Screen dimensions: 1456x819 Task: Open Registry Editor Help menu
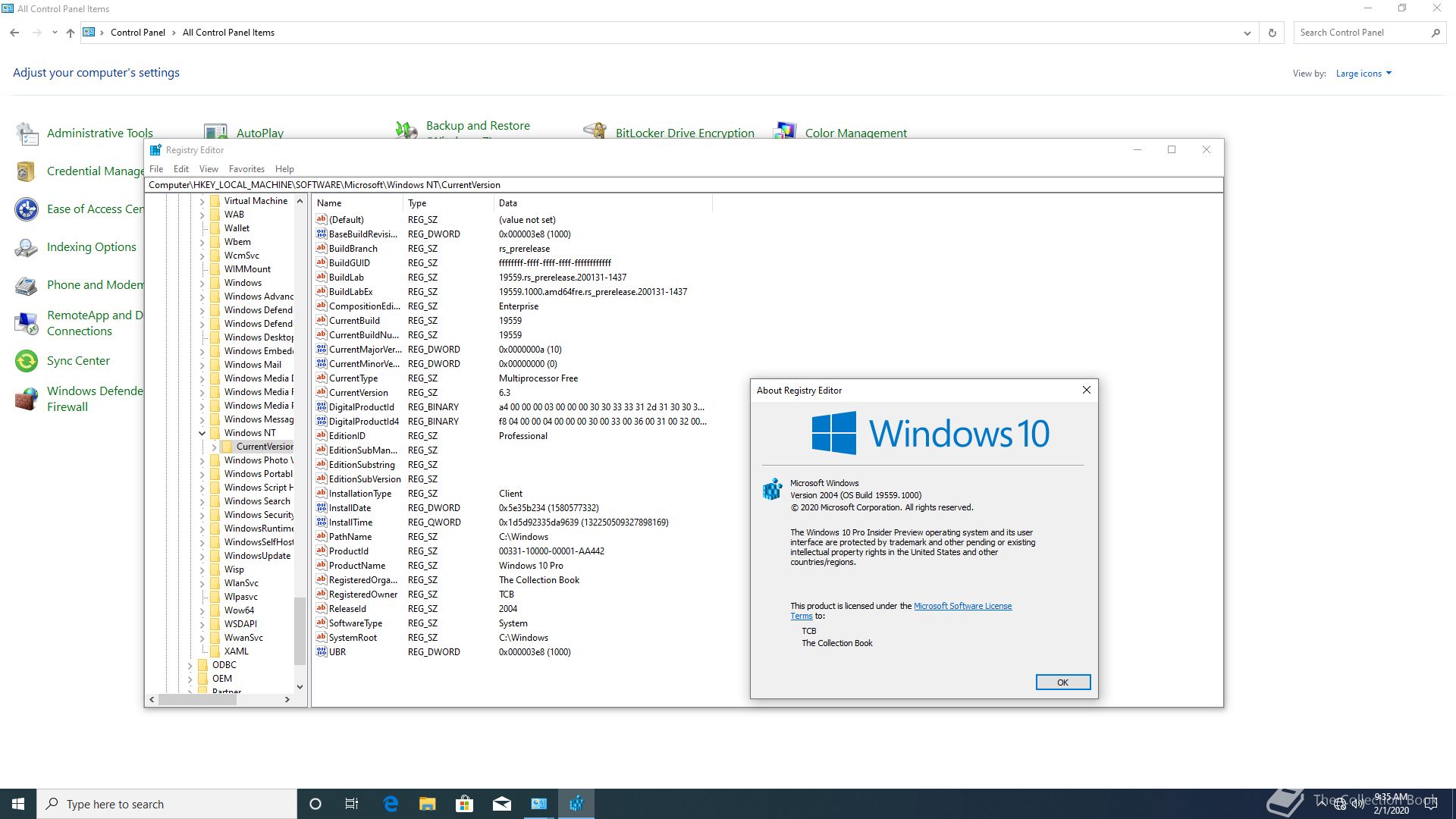coord(284,169)
